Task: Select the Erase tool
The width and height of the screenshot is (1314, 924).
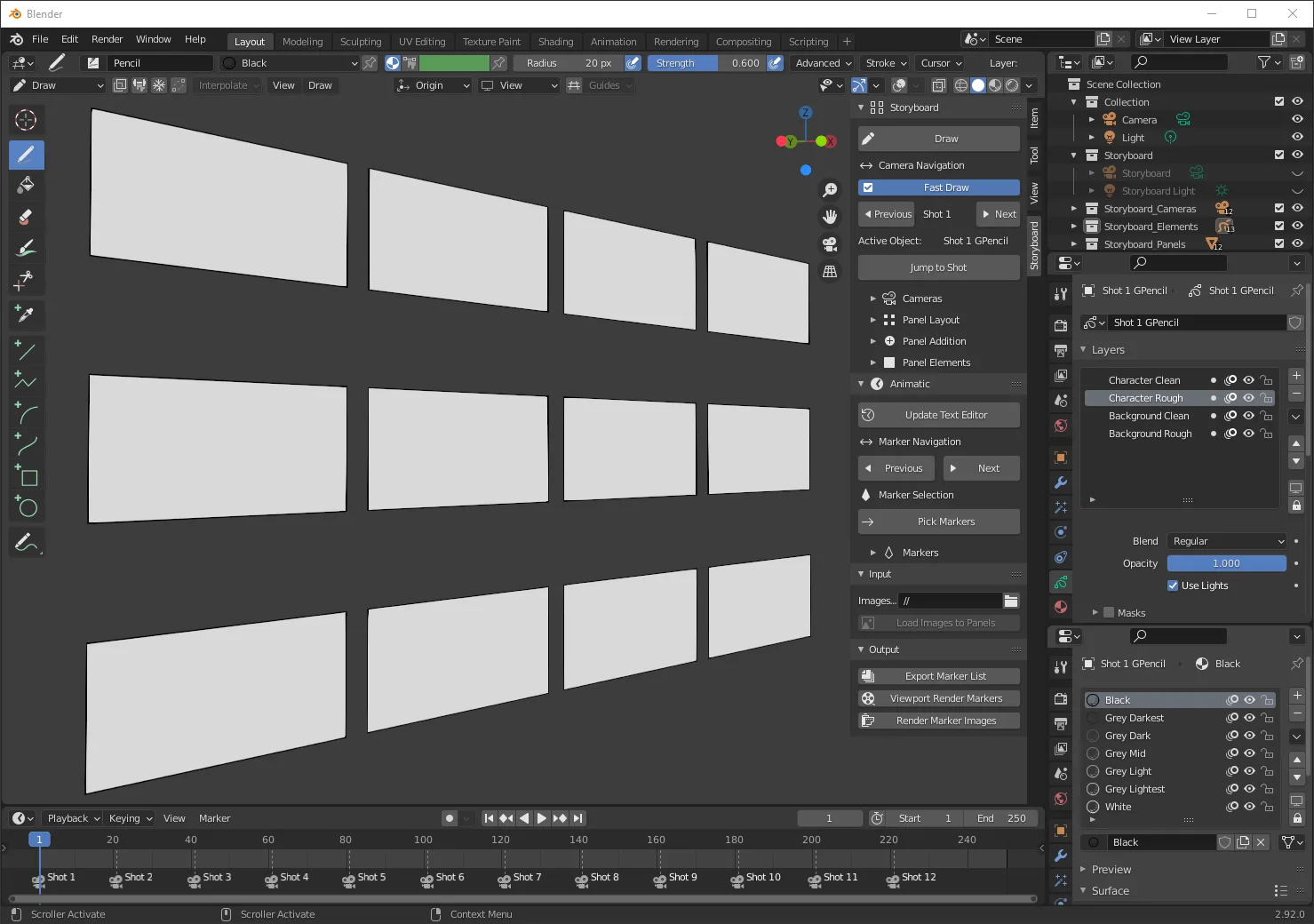Action: pyautogui.click(x=26, y=217)
